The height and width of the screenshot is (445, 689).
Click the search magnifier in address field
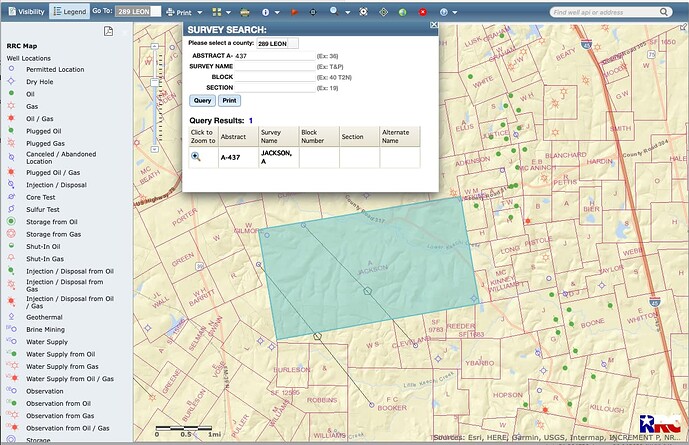pyautogui.click(x=664, y=12)
